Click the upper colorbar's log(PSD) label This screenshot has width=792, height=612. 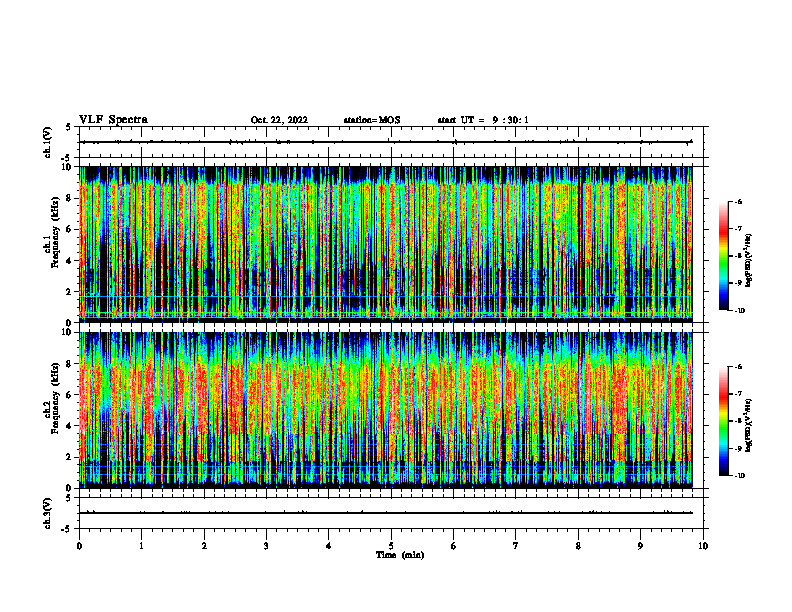coord(749,260)
